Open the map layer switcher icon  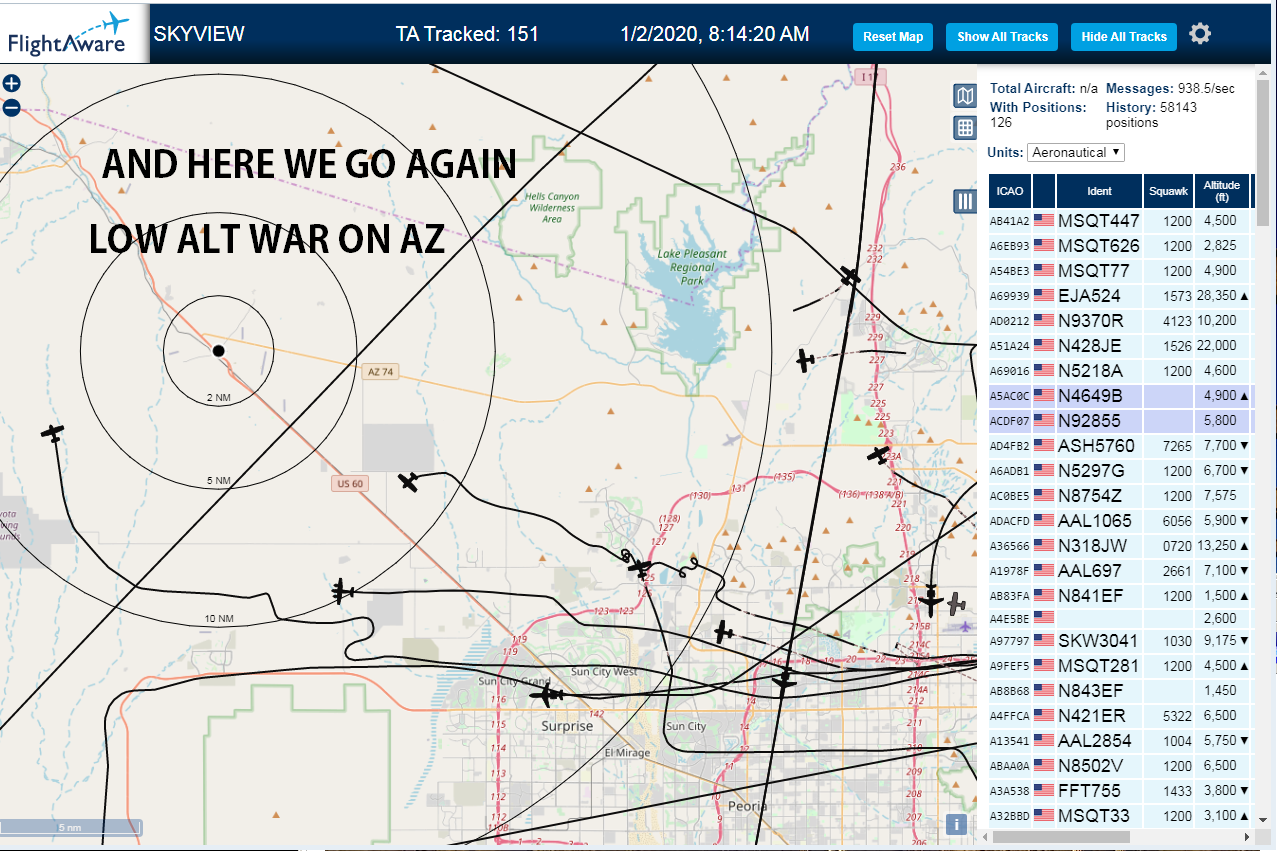point(964,95)
